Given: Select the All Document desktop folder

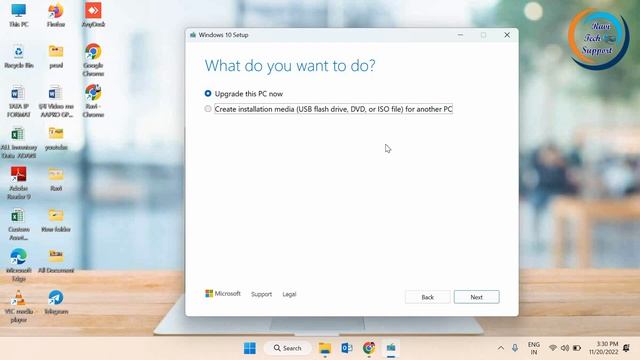Looking at the screenshot, I should 56,261.
